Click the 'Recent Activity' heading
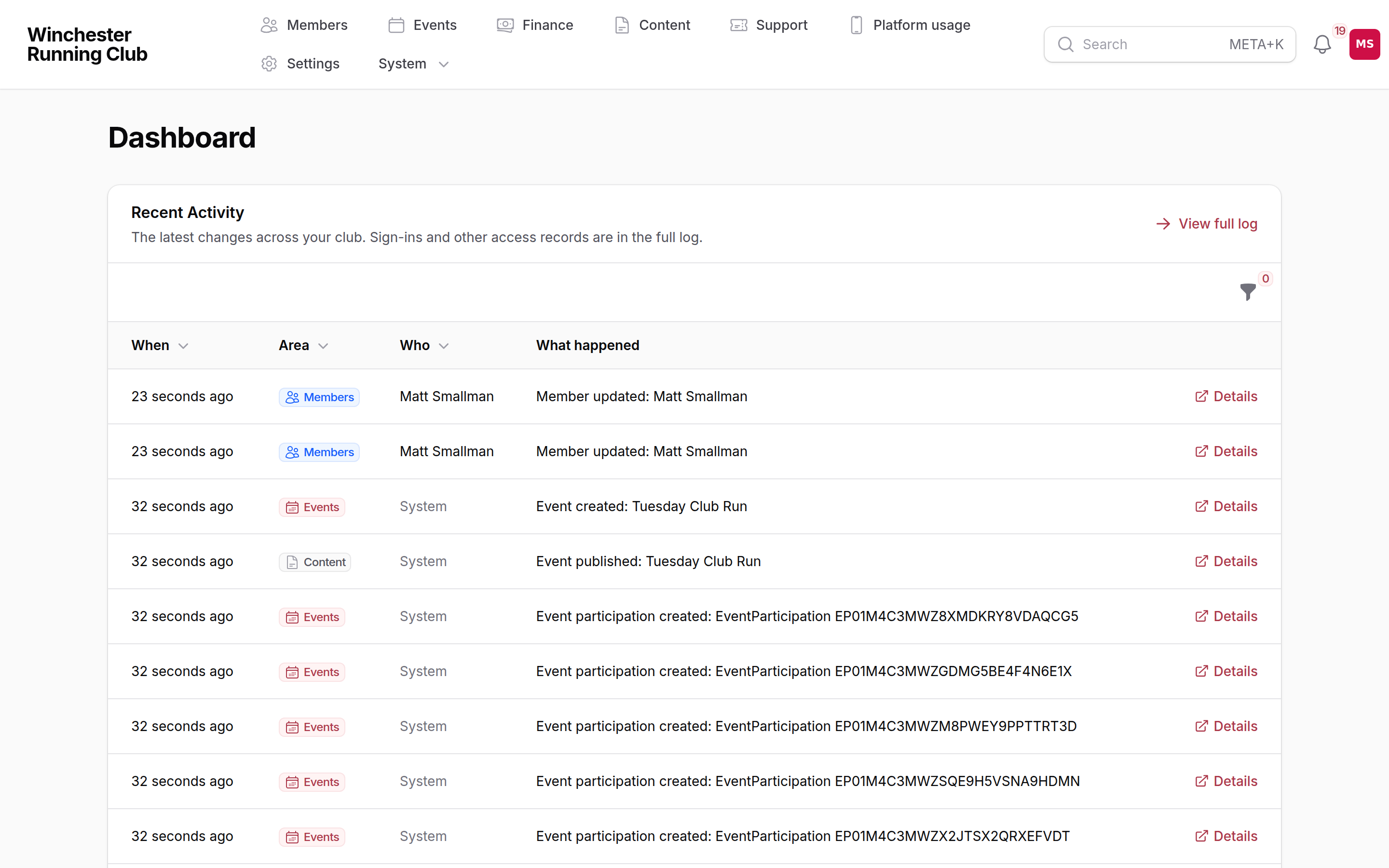This screenshot has width=1389, height=868. click(x=188, y=213)
